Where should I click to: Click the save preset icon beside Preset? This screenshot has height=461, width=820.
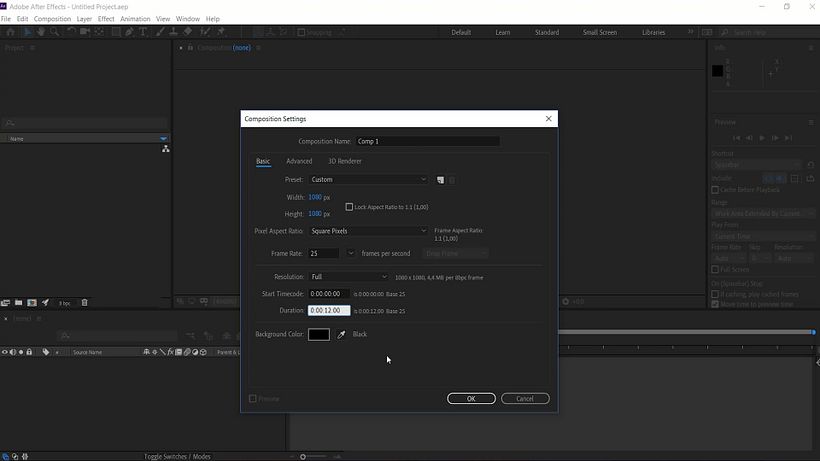(x=440, y=180)
